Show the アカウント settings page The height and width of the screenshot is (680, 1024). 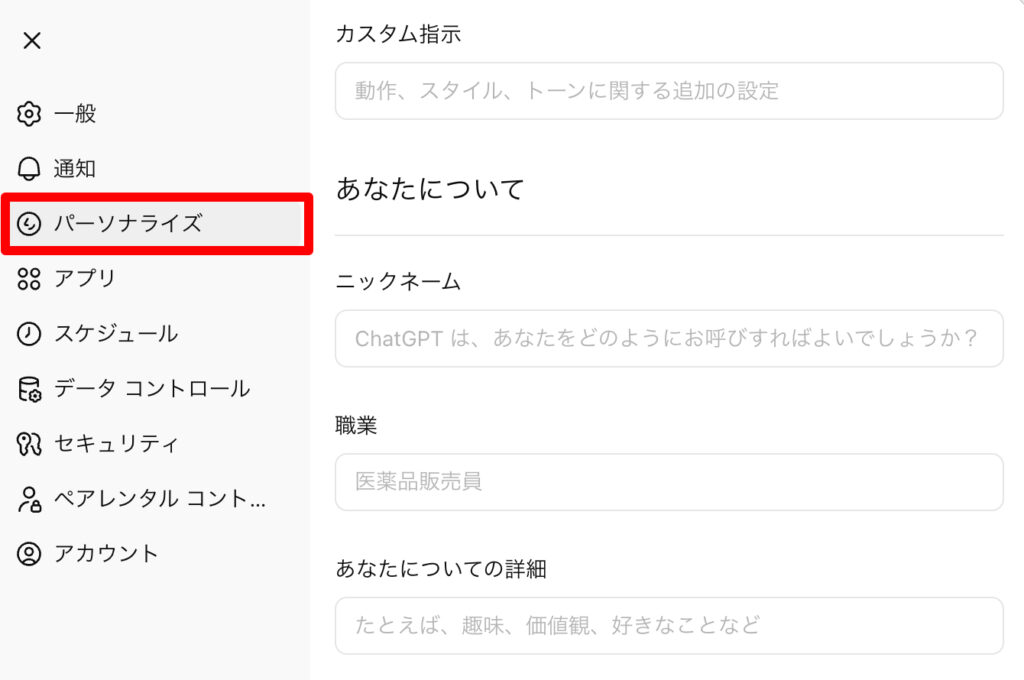[106, 554]
